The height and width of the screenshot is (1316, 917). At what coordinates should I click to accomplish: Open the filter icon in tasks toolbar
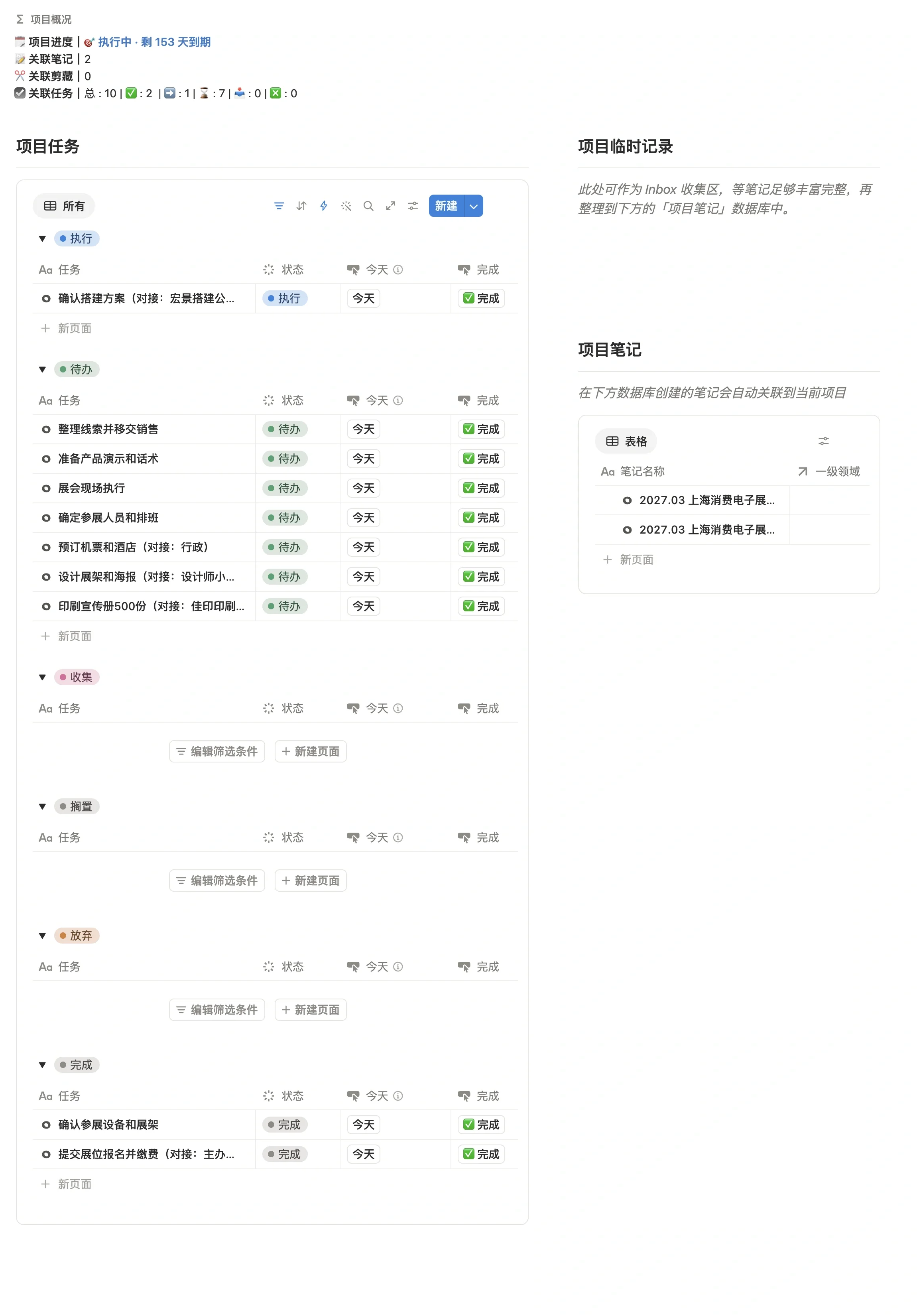[279, 206]
